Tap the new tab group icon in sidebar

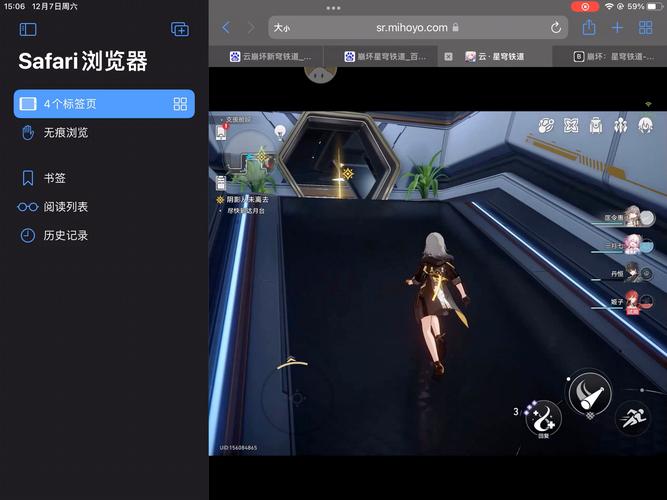[x=180, y=29]
